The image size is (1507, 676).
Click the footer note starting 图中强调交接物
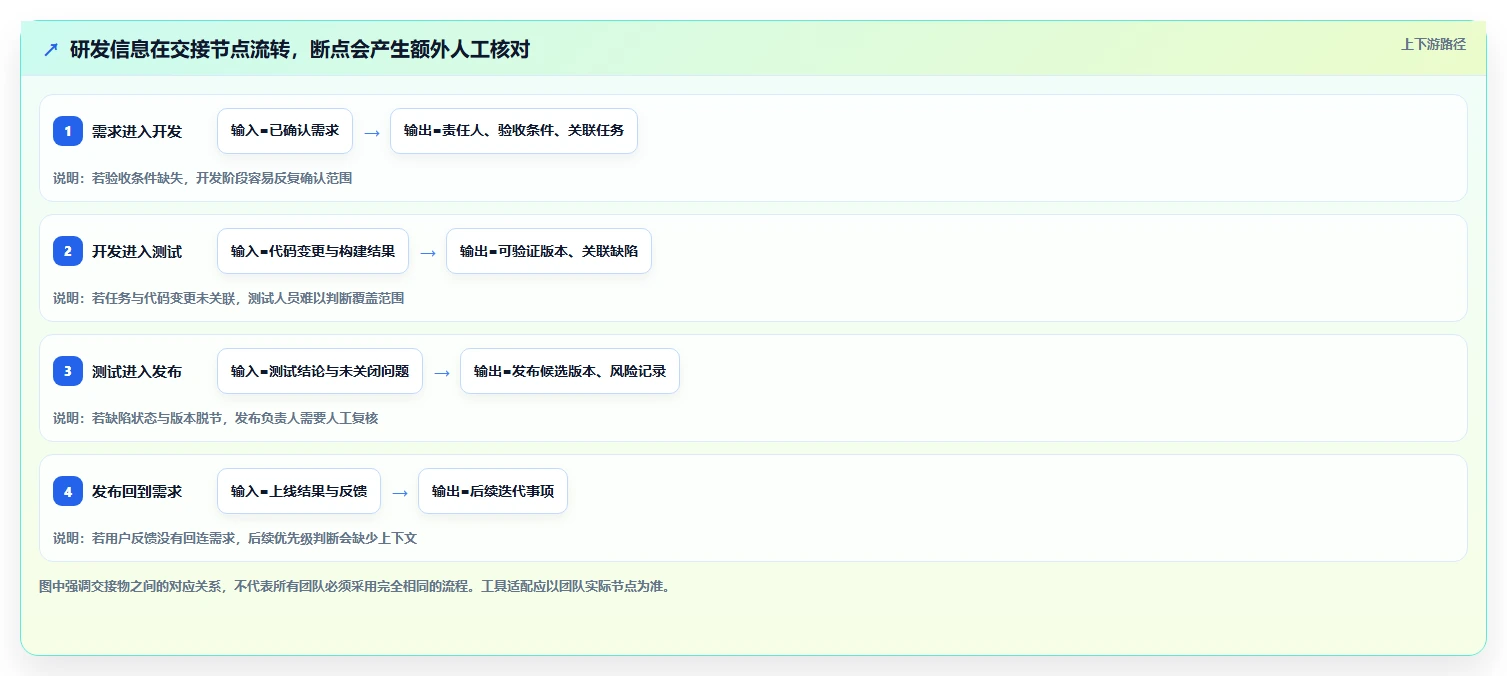[354, 586]
